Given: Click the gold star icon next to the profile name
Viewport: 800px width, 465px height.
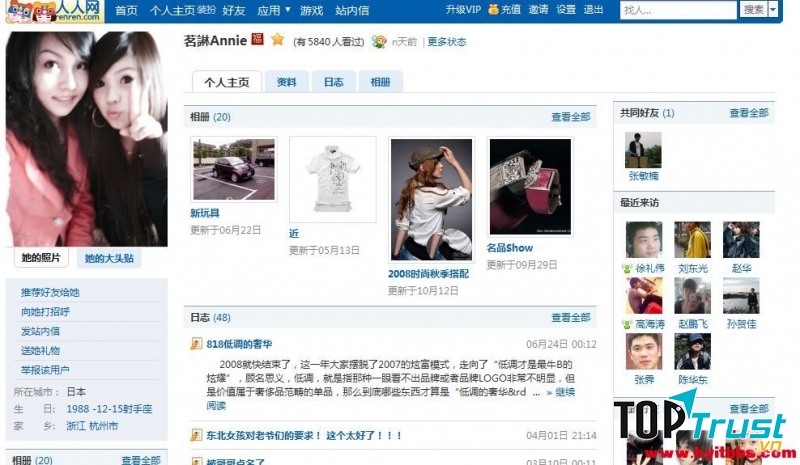Looking at the screenshot, I should 277,40.
